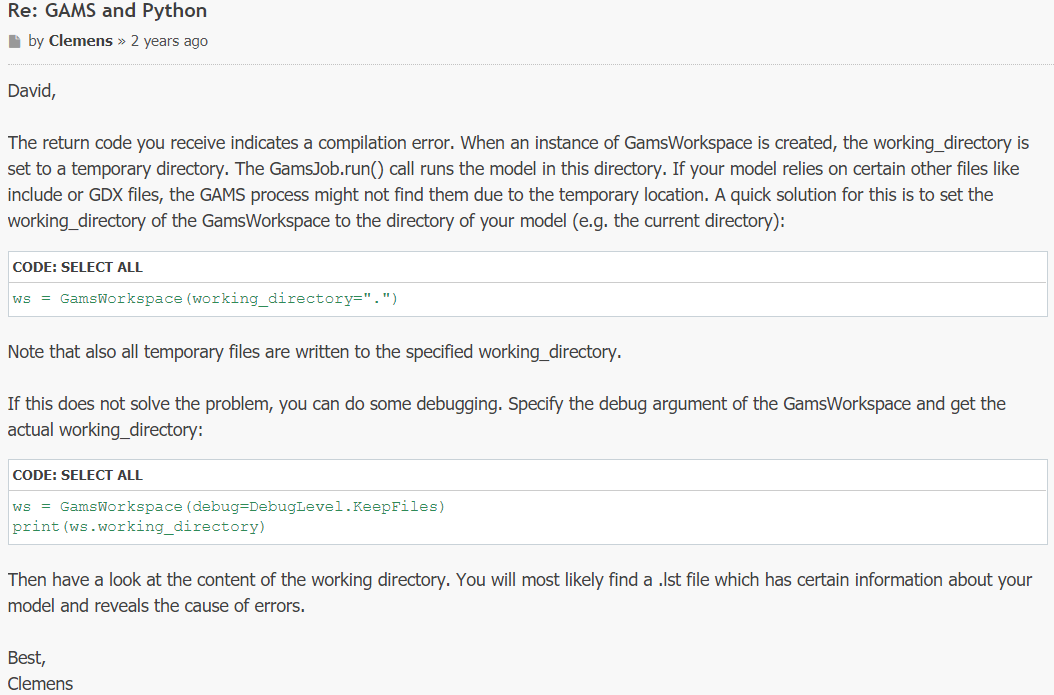Click the post document icon beside "by Clemens"
The image size is (1054, 695).
pyautogui.click(x=15, y=42)
